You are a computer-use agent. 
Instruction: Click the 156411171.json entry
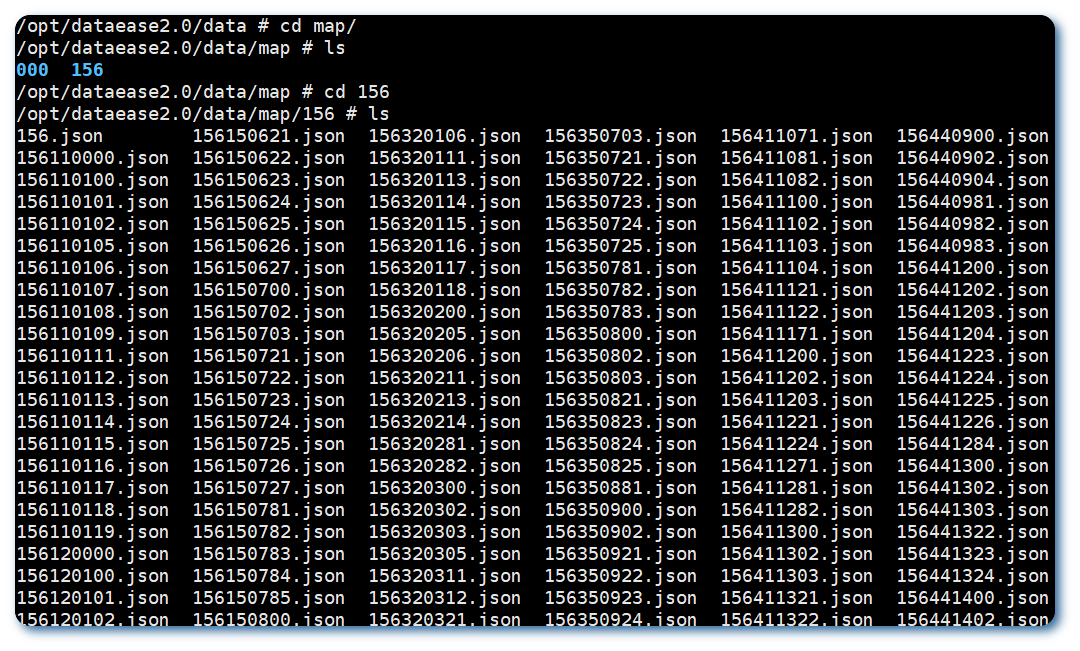pyautogui.click(x=797, y=335)
